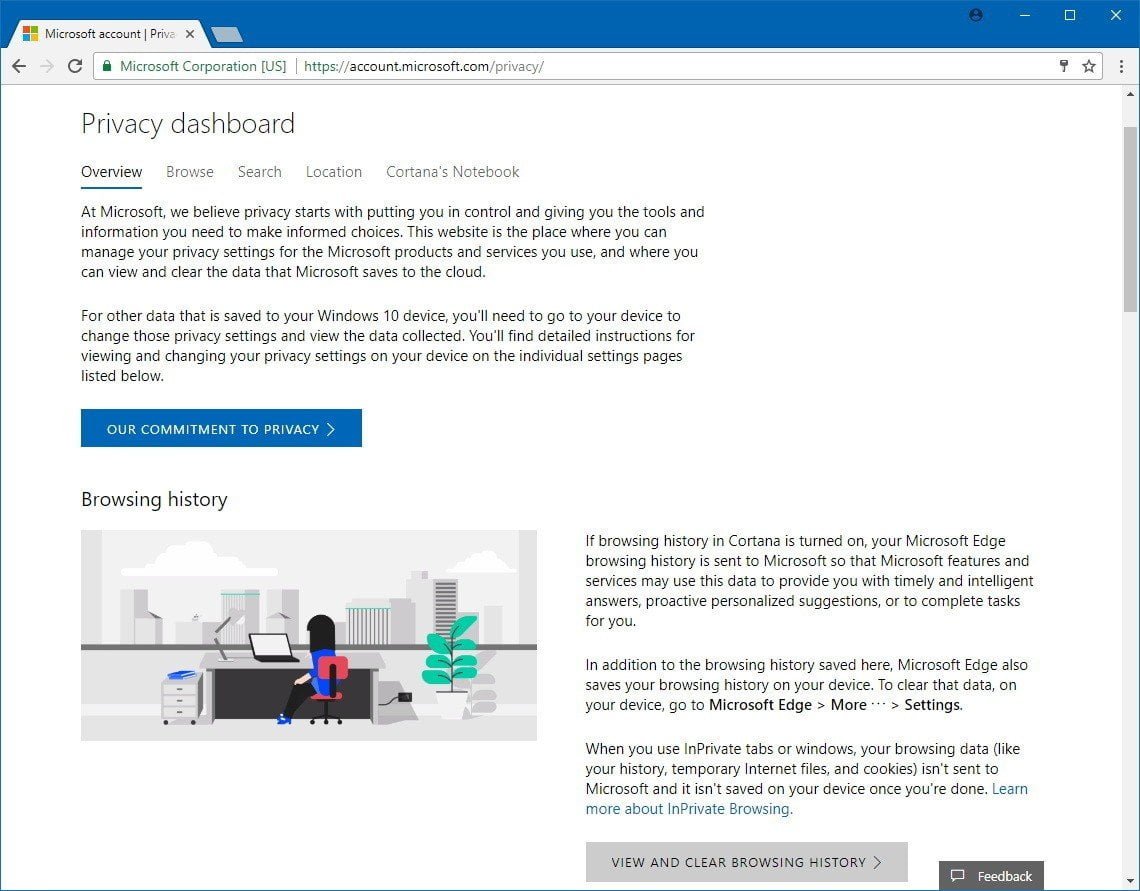The image size is (1140, 891).
Task: Close the Microsoft account tab
Action: pos(190,33)
